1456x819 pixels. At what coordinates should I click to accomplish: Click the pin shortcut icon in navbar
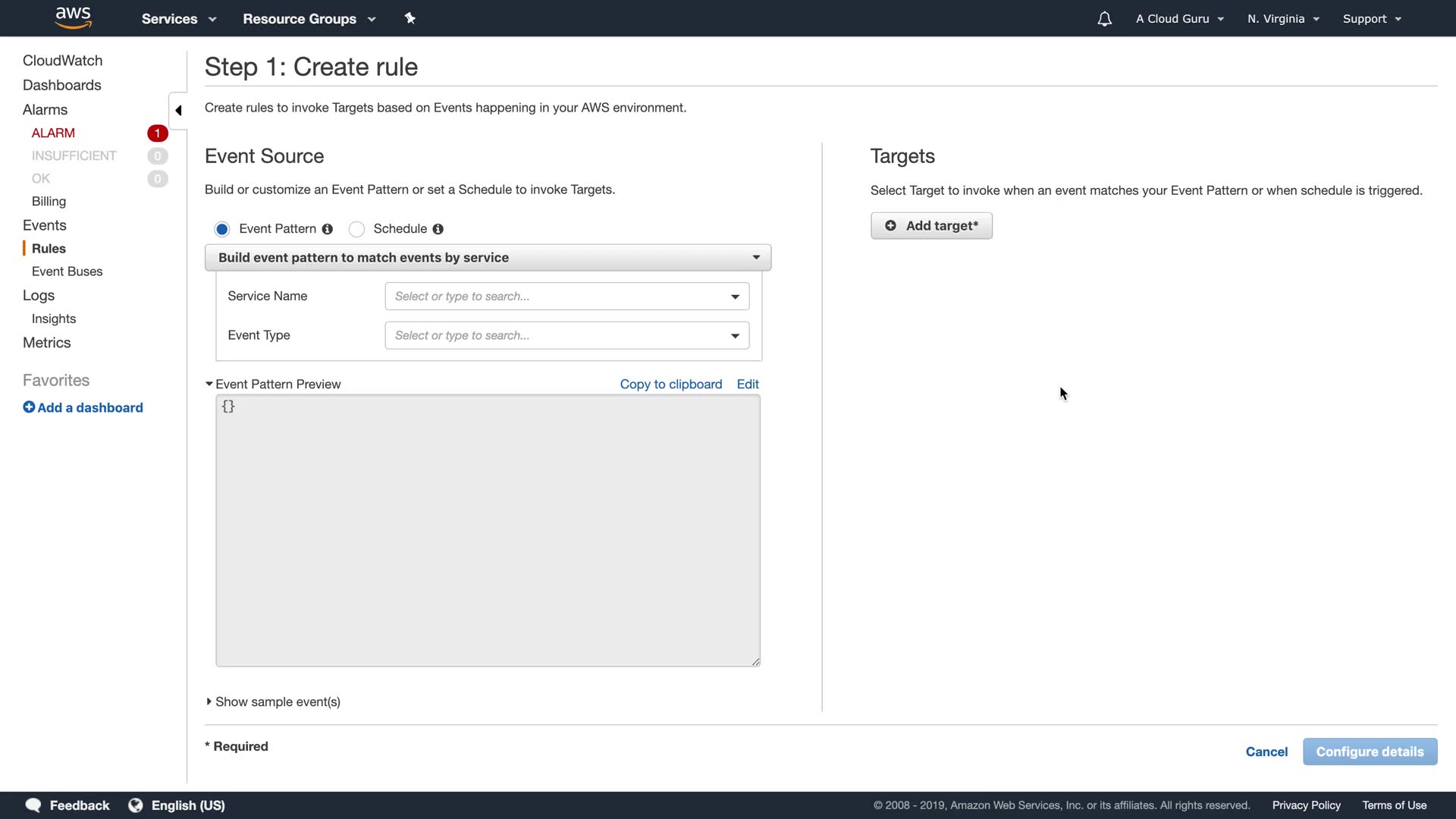pos(410,18)
